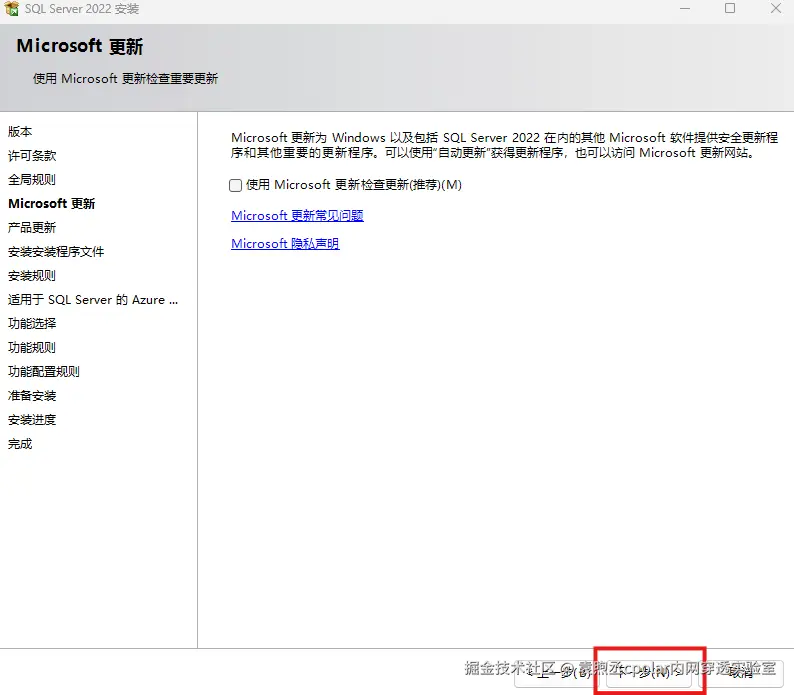Select the 全局规则 step in sidebar
This screenshot has height=695, width=794.
coord(32,179)
